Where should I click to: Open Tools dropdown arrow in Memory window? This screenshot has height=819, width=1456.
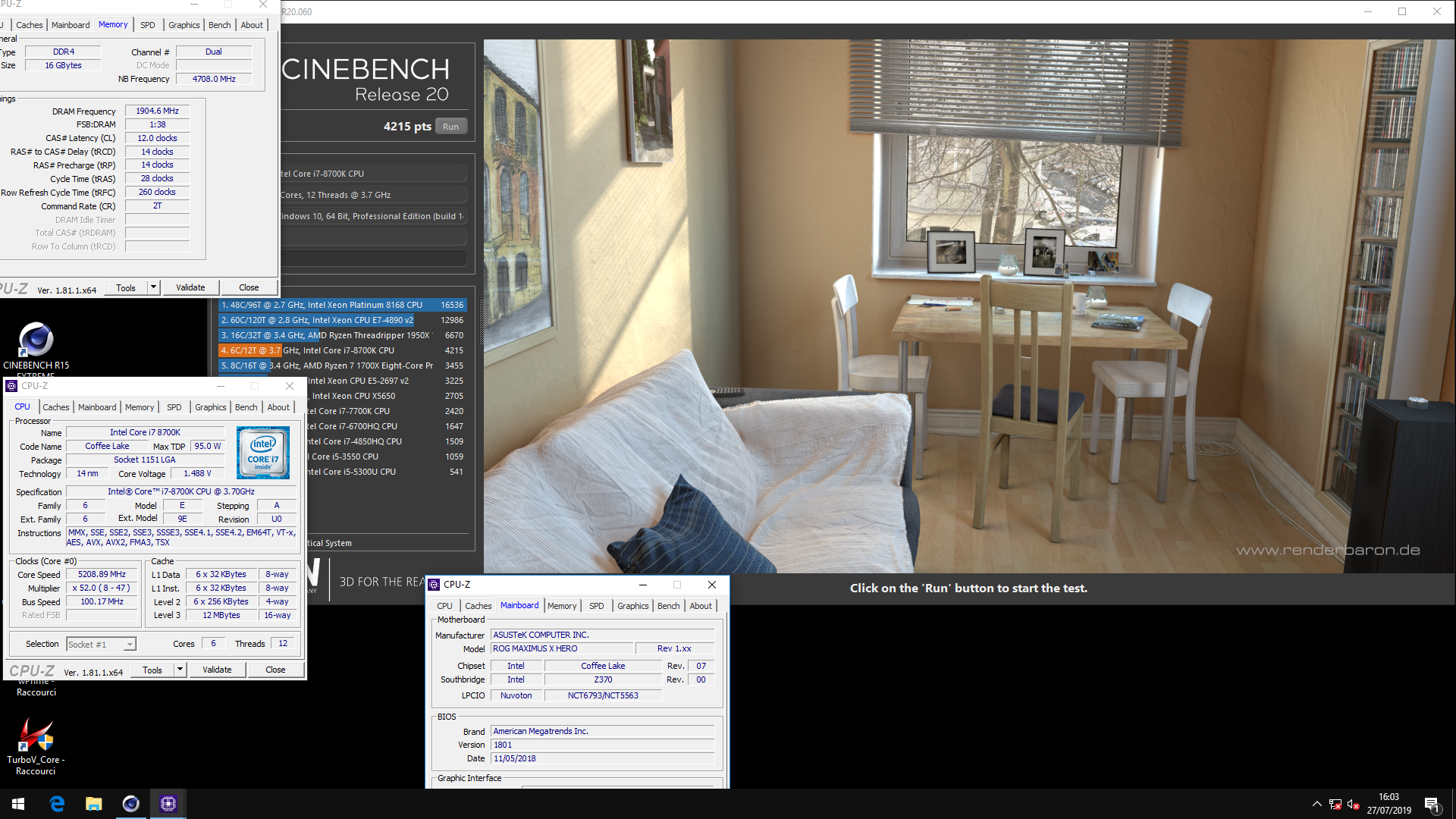(x=153, y=287)
